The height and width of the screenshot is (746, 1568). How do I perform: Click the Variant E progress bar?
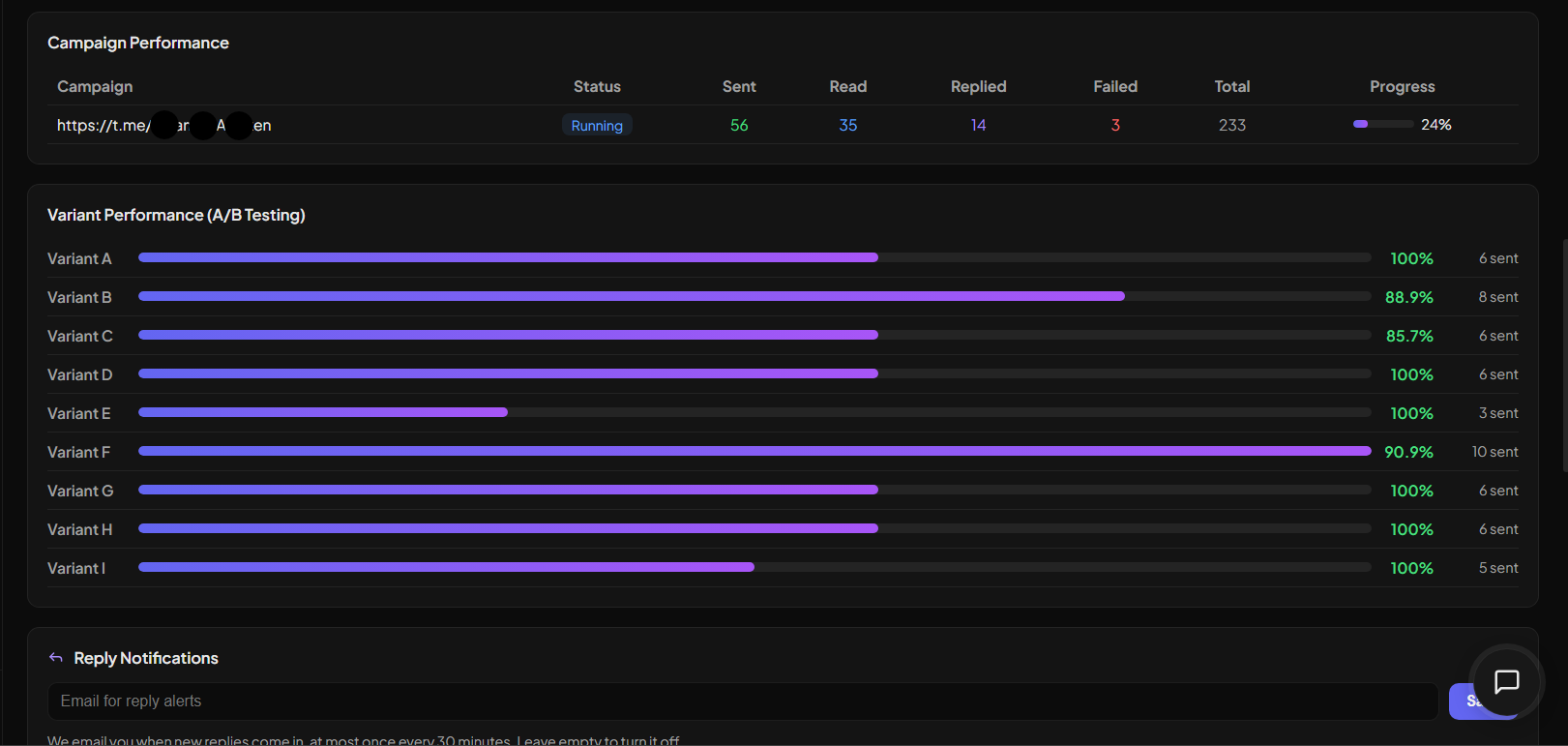754,412
